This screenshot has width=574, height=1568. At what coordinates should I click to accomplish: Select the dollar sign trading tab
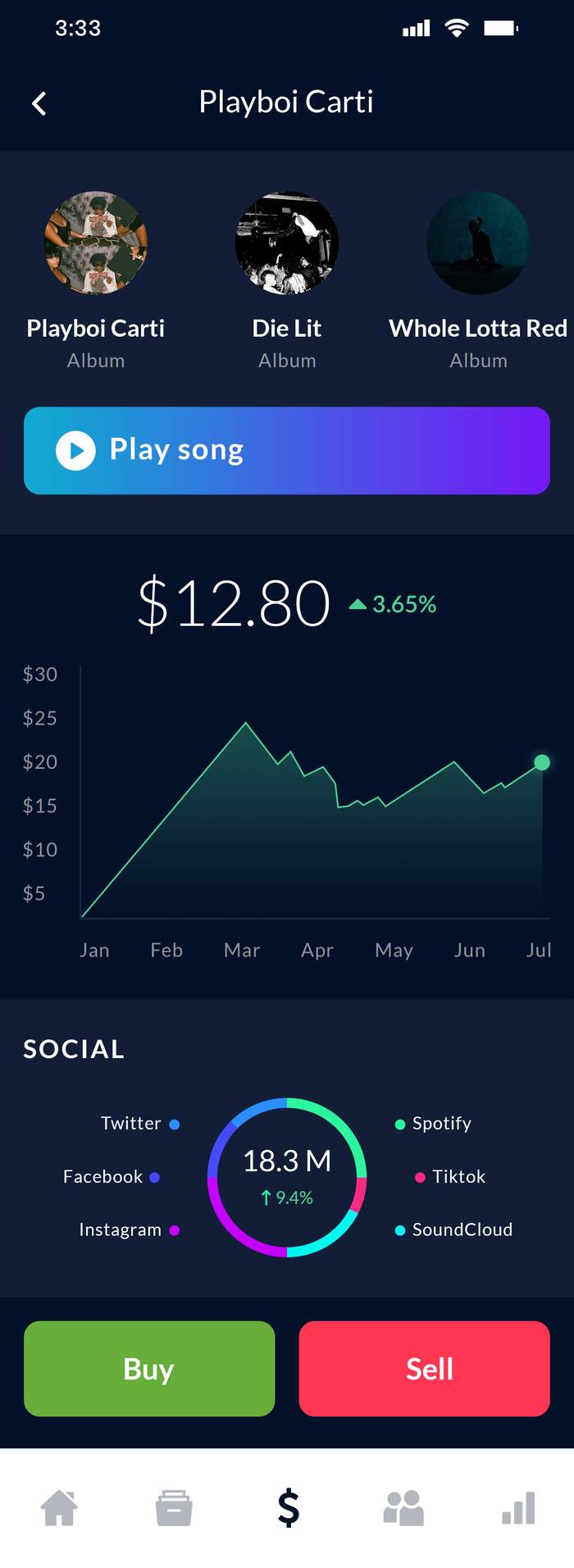[x=289, y=1507]
